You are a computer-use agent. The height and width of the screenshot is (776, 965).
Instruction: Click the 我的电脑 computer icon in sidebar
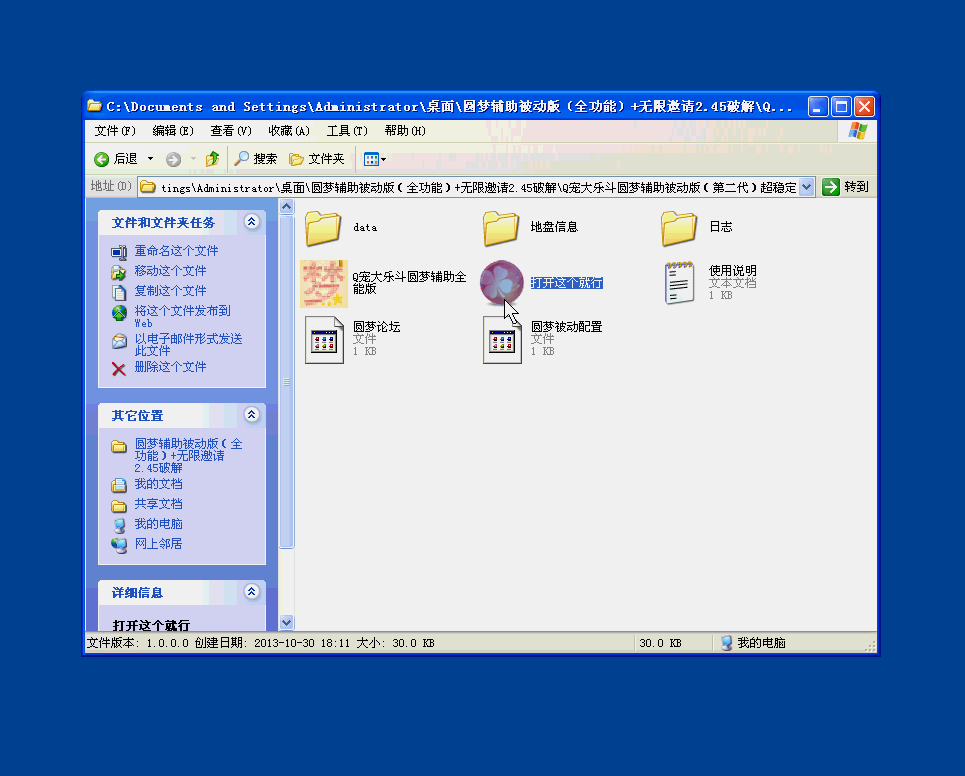pyautogui.click(x=119, y=526)
